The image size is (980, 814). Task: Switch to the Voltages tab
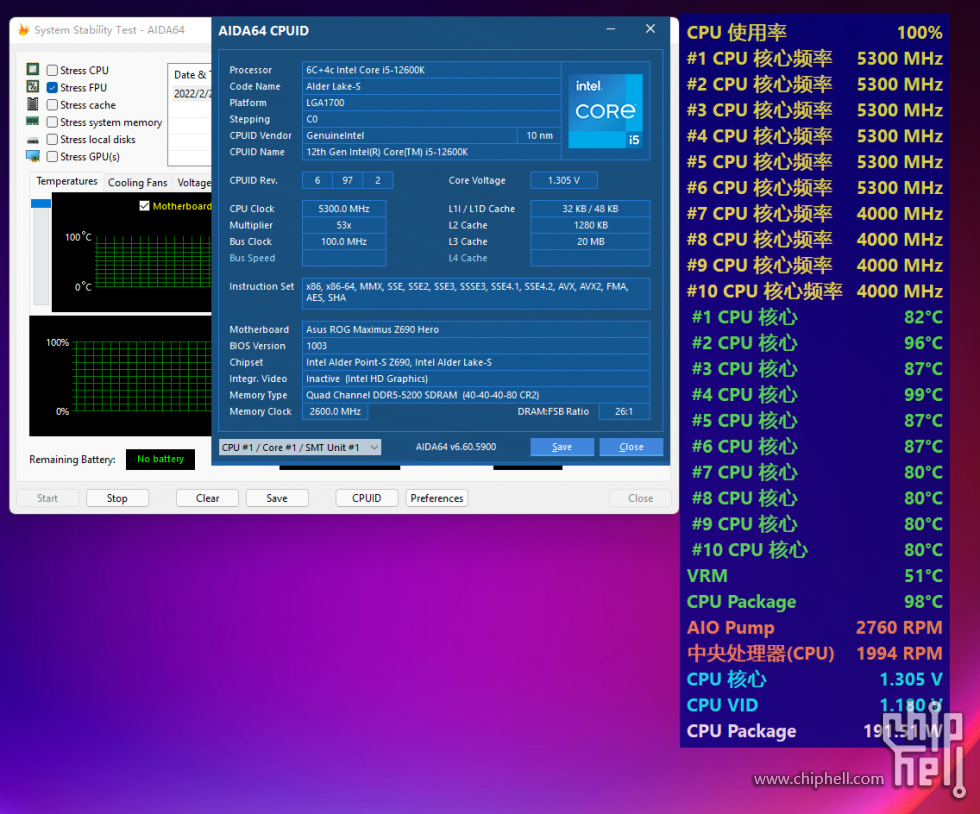click(x=193, y=183)
